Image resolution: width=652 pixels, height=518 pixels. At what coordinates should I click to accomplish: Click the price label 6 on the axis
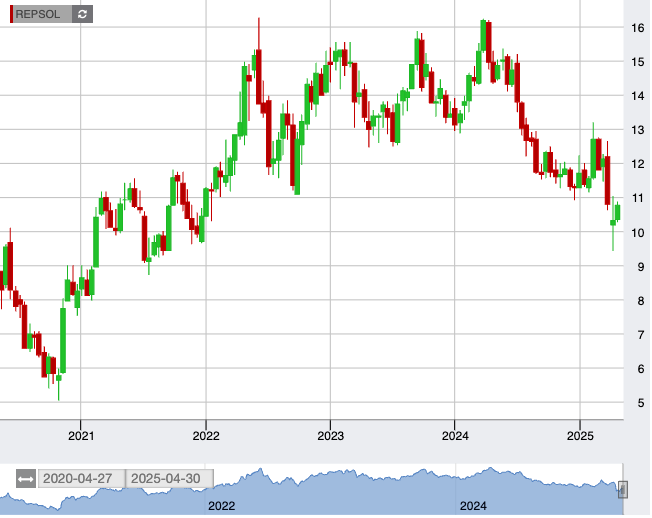tap(641, 369)
